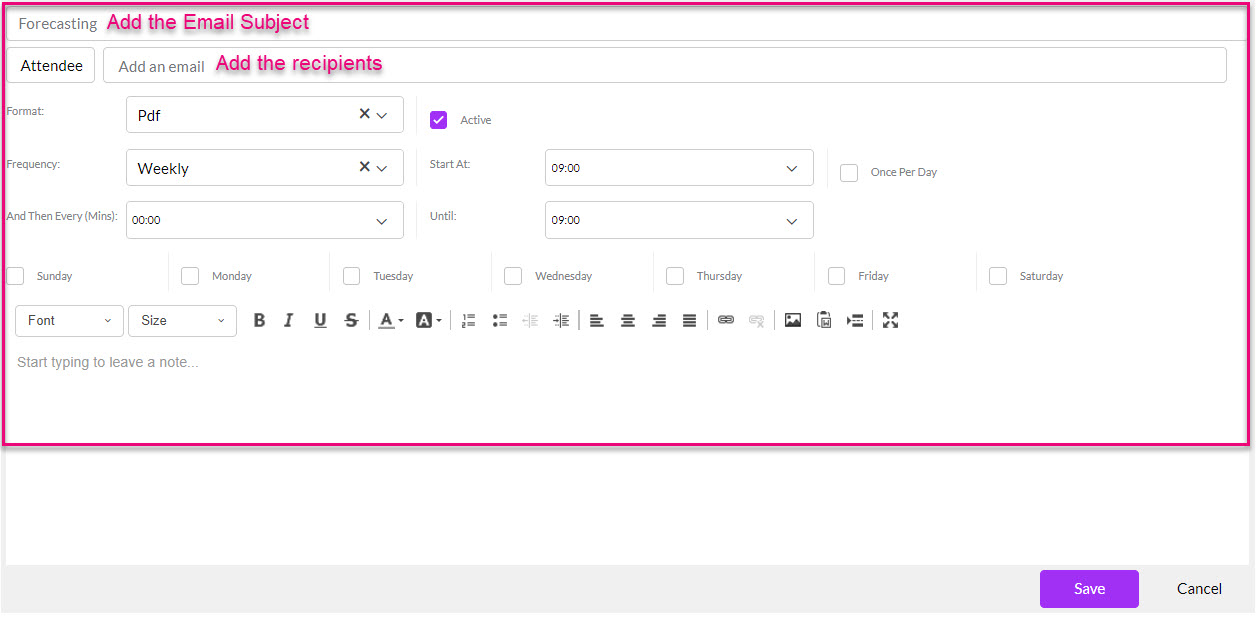1259x617 pixels.
Task: Apply strikethrough formatting in the editor
Action: pyautogui.click(x=351, y=320)
